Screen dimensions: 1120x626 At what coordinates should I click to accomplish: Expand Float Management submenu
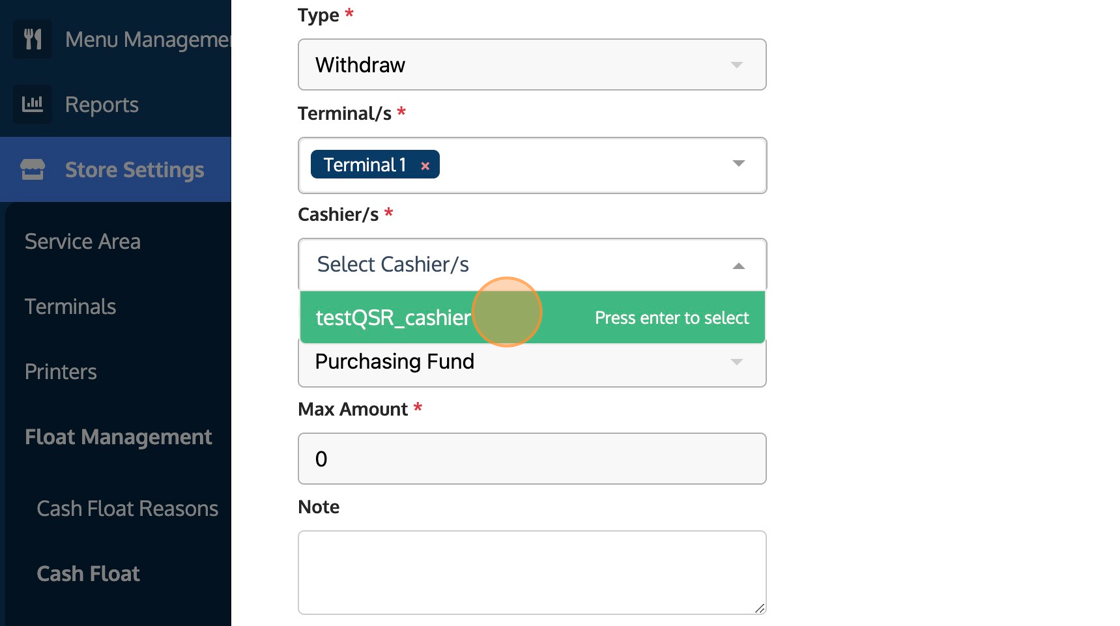point(118,437)
